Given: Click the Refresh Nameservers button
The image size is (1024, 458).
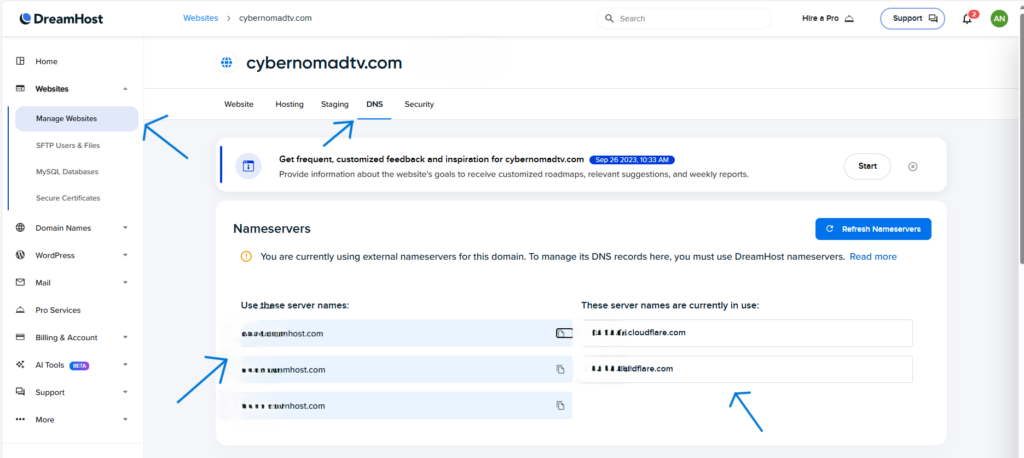Looking at the screenshot, I should tap(873, 229).
